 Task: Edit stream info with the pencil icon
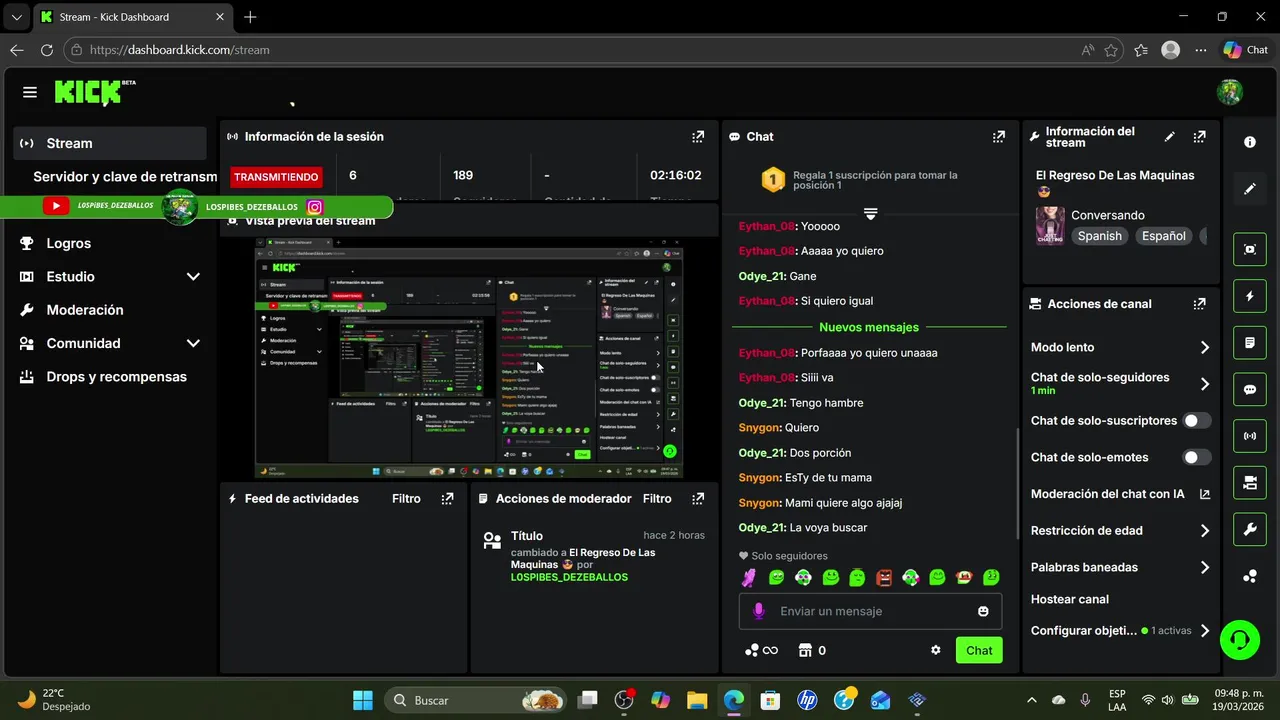coord(1170,137)
